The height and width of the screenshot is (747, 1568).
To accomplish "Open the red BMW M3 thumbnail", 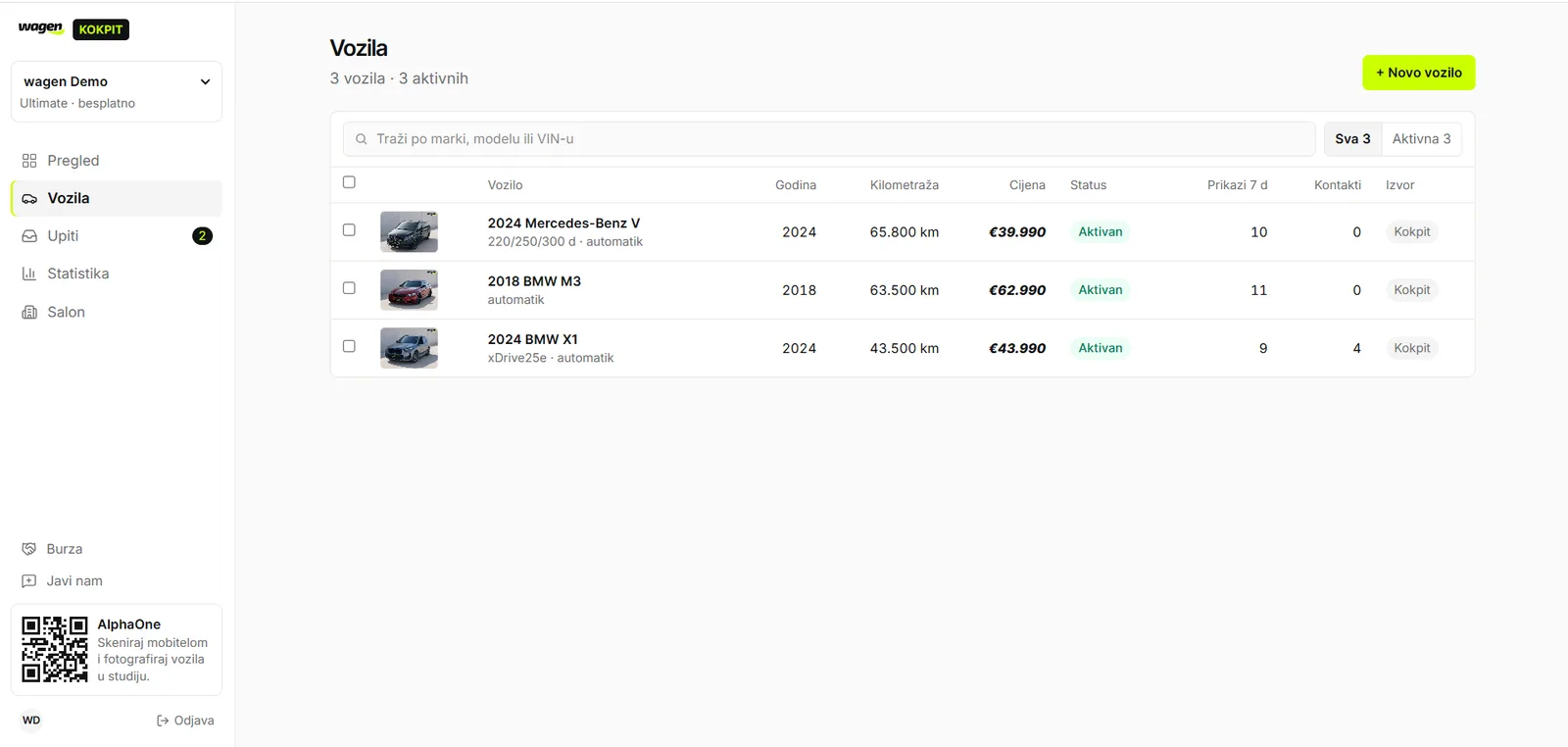I will pos(409,290).
